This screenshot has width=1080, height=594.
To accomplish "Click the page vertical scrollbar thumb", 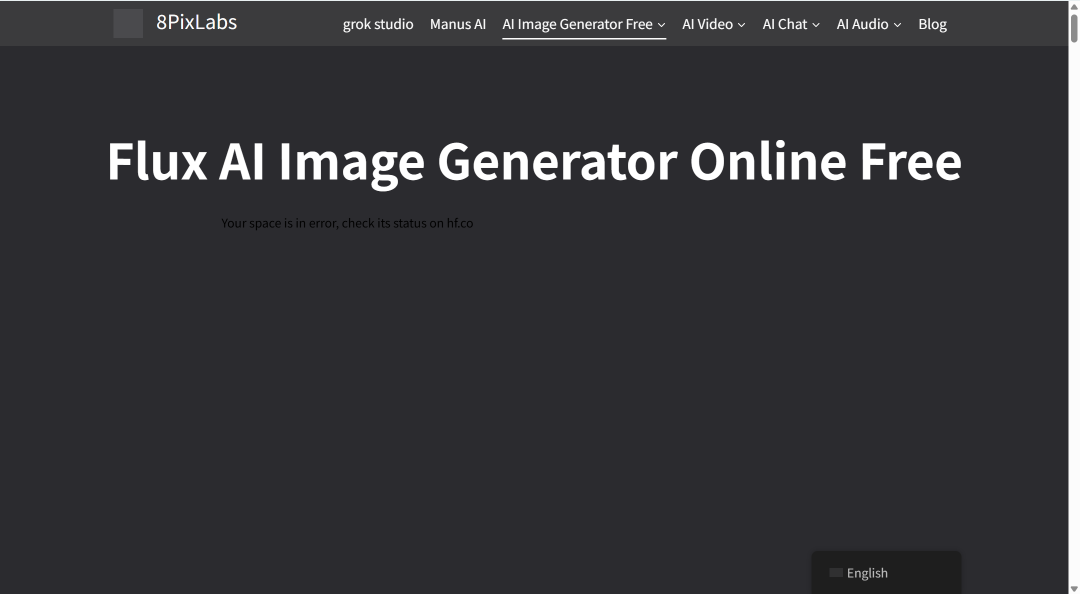I will pos(1074,27).
